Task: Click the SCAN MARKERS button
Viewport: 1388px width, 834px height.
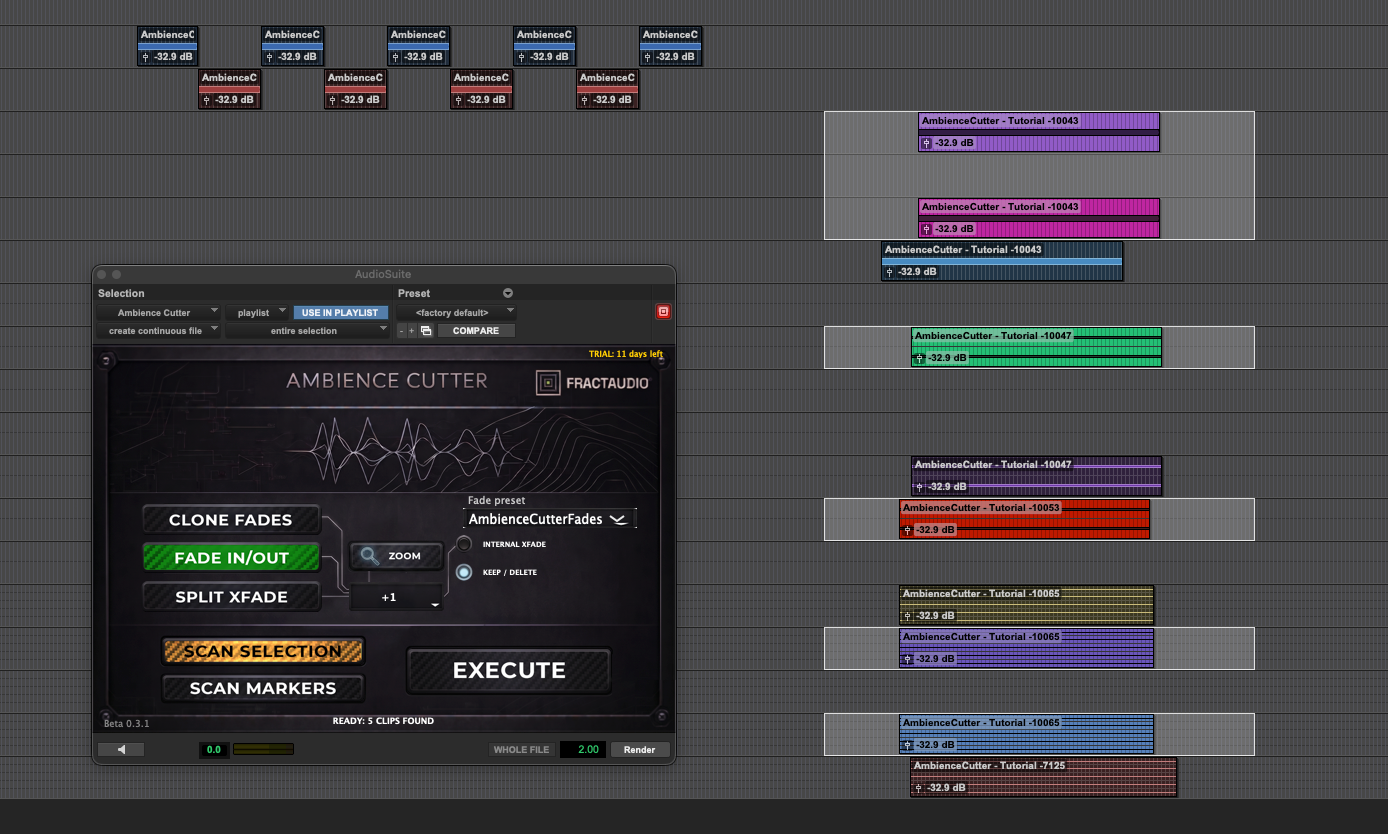Action: (263, 688)
